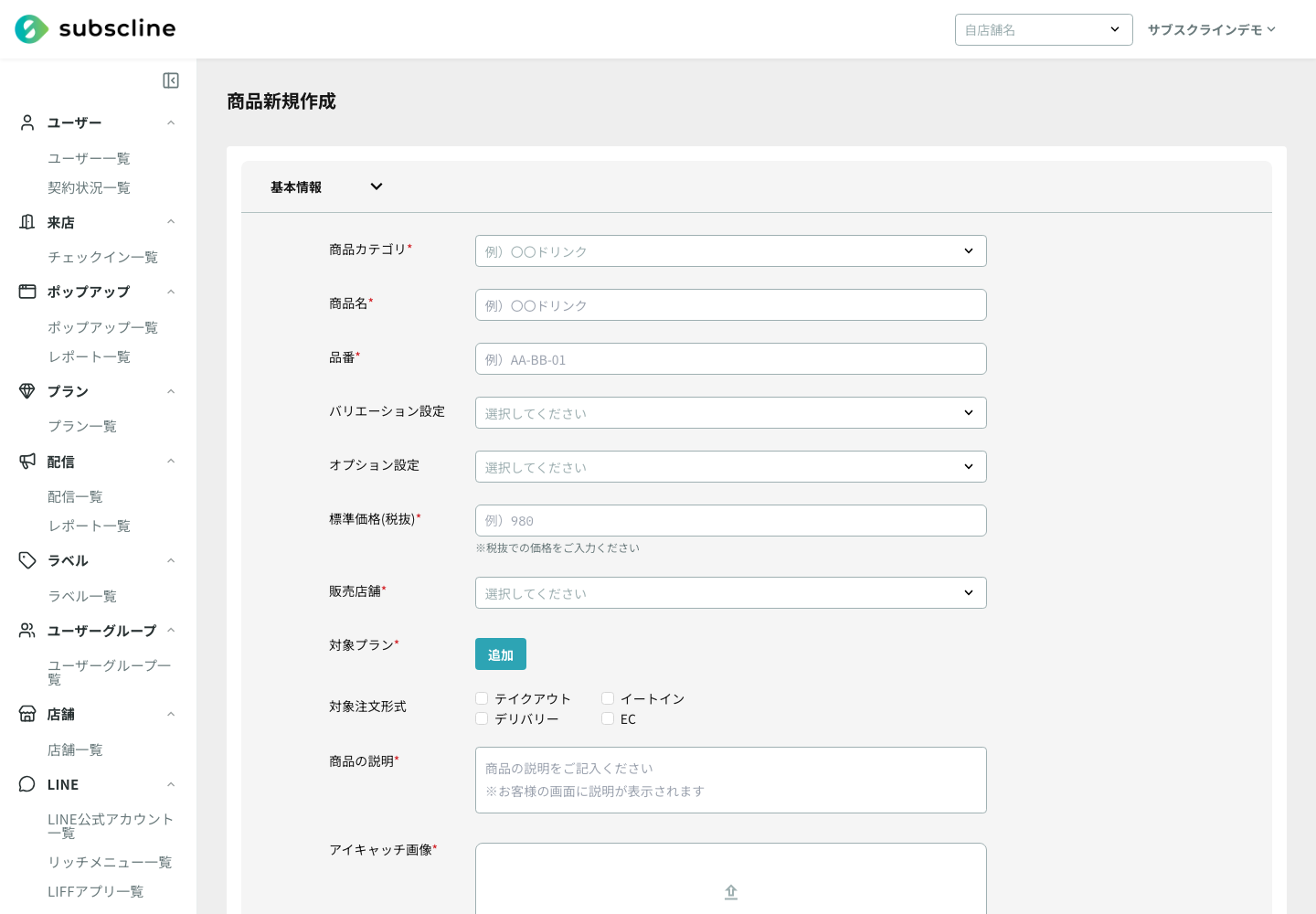1316x914 pixels.
Task: Collapse the プラン menu chevron
Action: point(171,391)
